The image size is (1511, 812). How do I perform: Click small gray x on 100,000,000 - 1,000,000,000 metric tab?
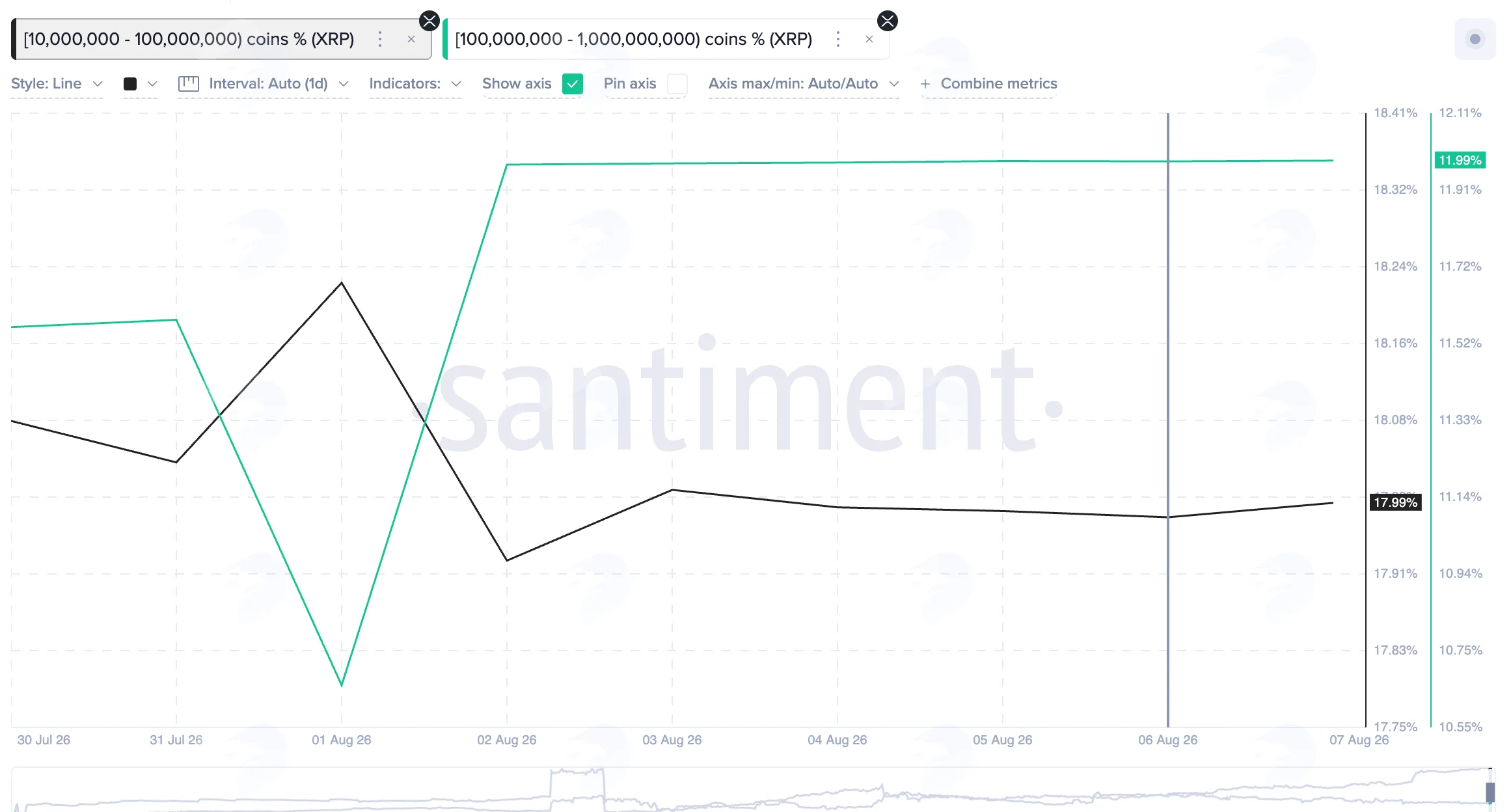869,39
